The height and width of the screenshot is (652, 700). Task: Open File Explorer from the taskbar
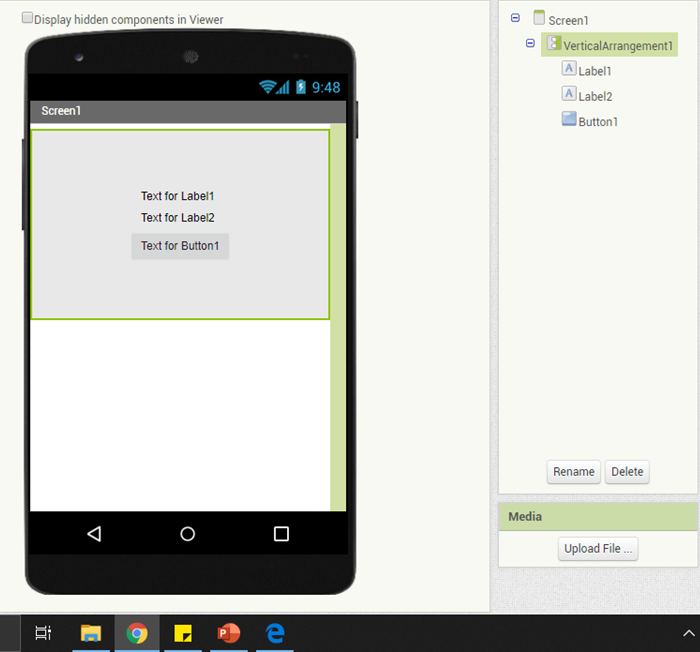[91, 633]
